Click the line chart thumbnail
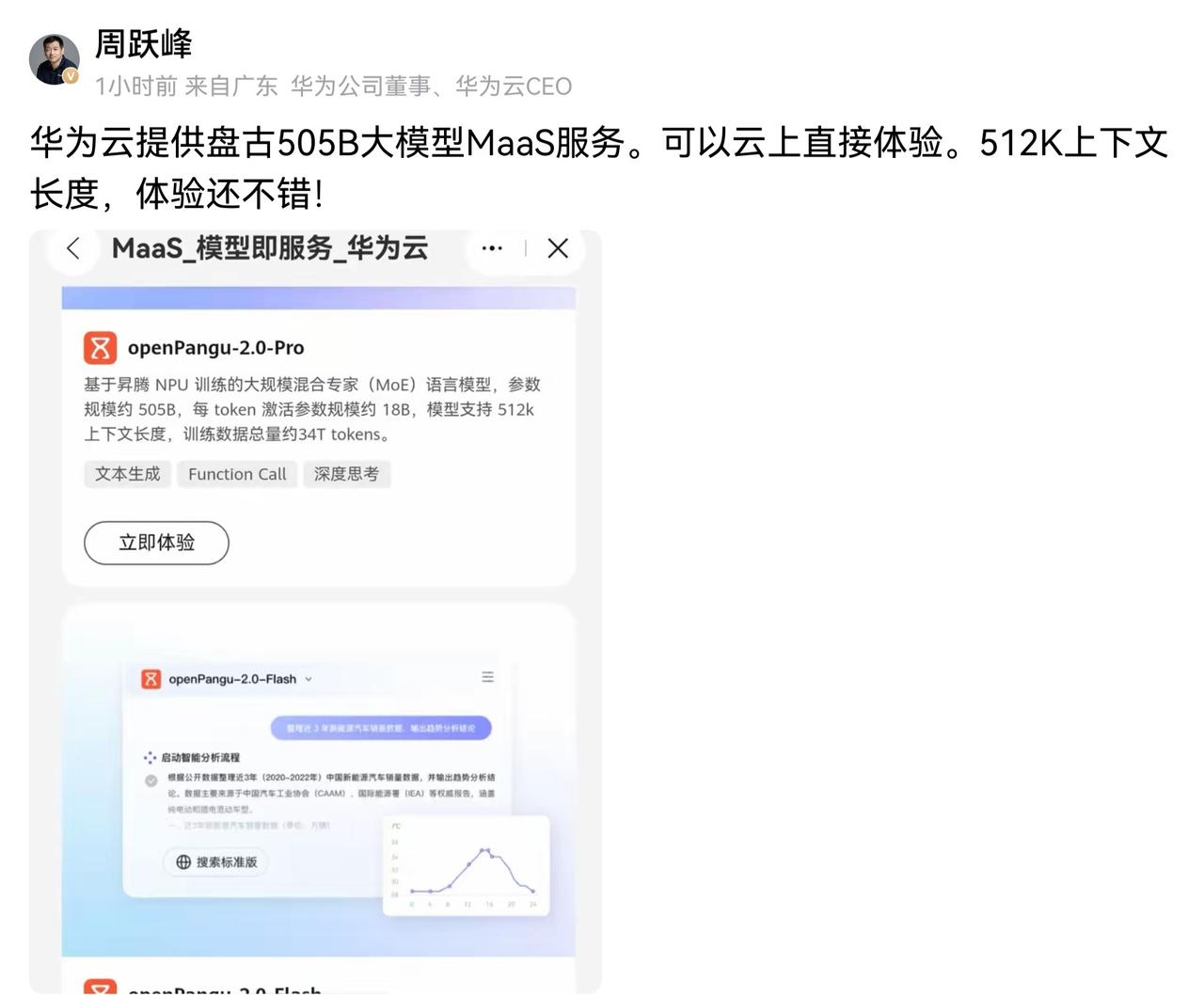1204x995 pixels. (467, 865)
